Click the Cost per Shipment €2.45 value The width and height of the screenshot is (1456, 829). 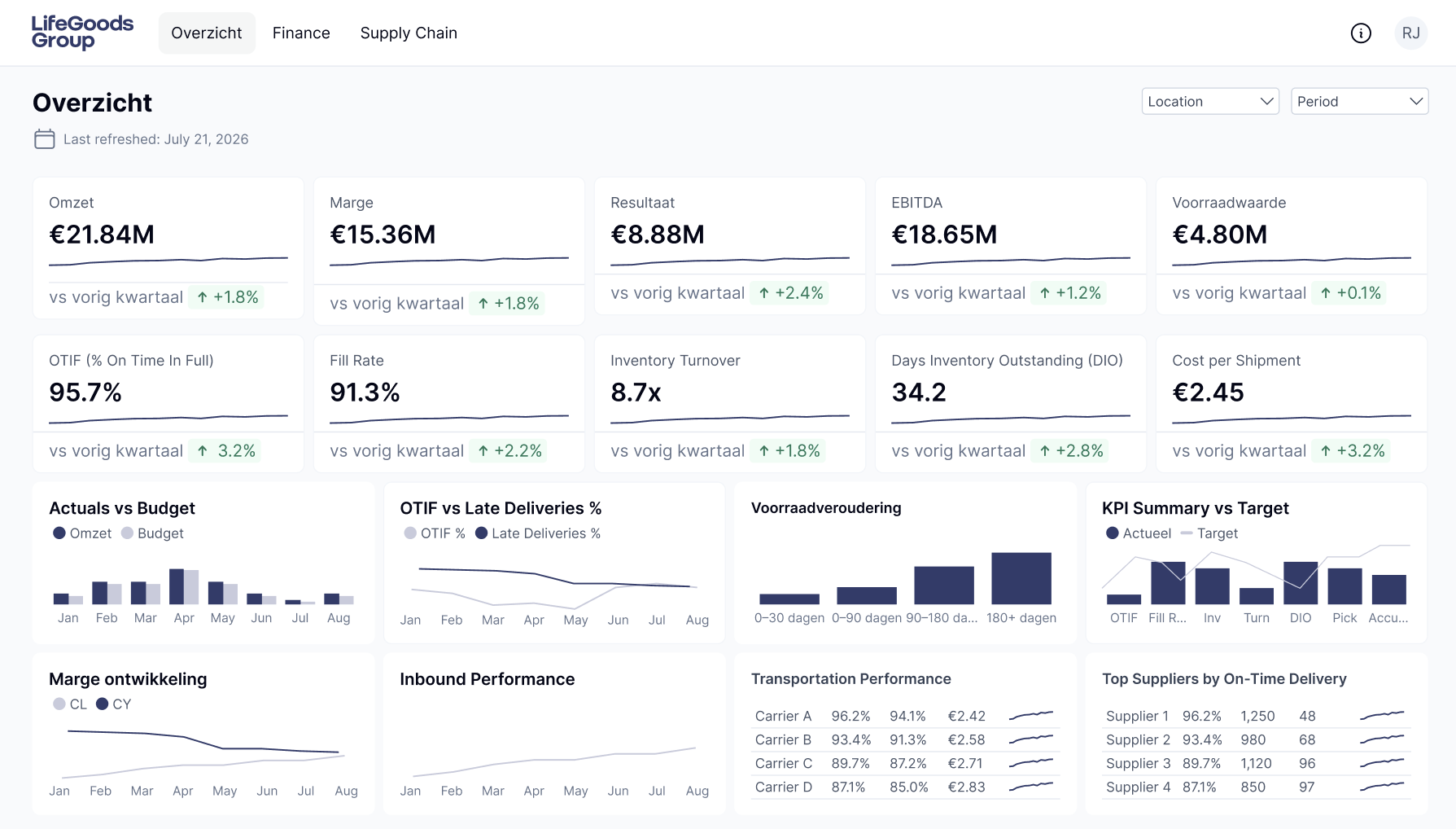point(1208,393)
